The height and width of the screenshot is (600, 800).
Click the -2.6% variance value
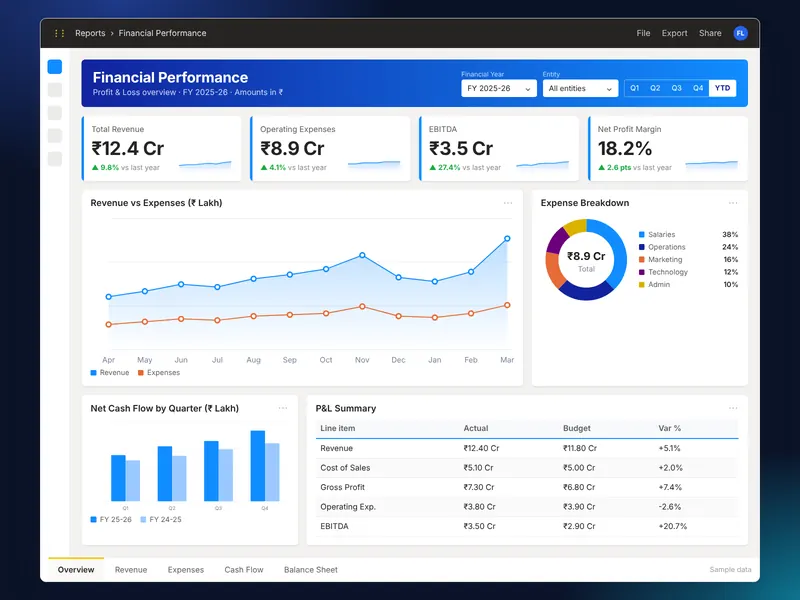coord(669,507)
